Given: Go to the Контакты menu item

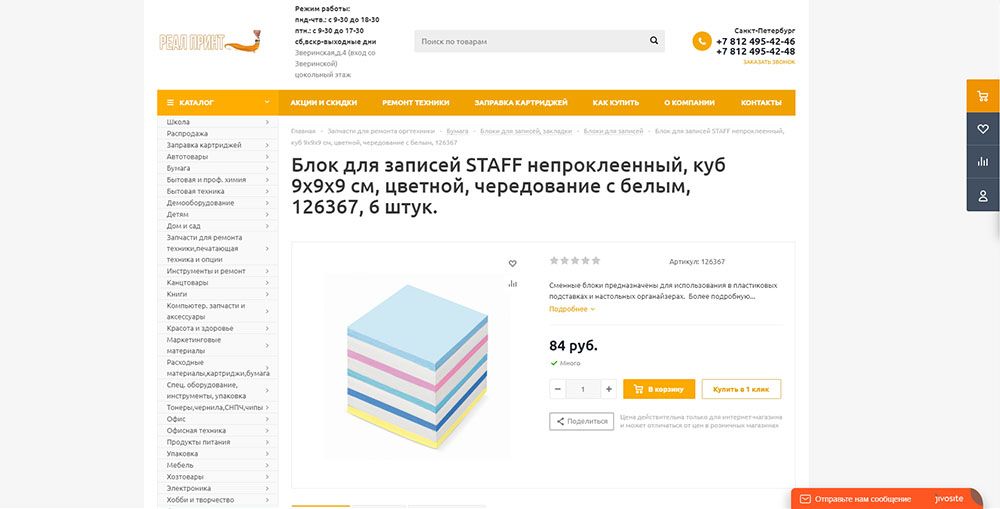Looking at the screenshot, I should click(x=761, y=103).
